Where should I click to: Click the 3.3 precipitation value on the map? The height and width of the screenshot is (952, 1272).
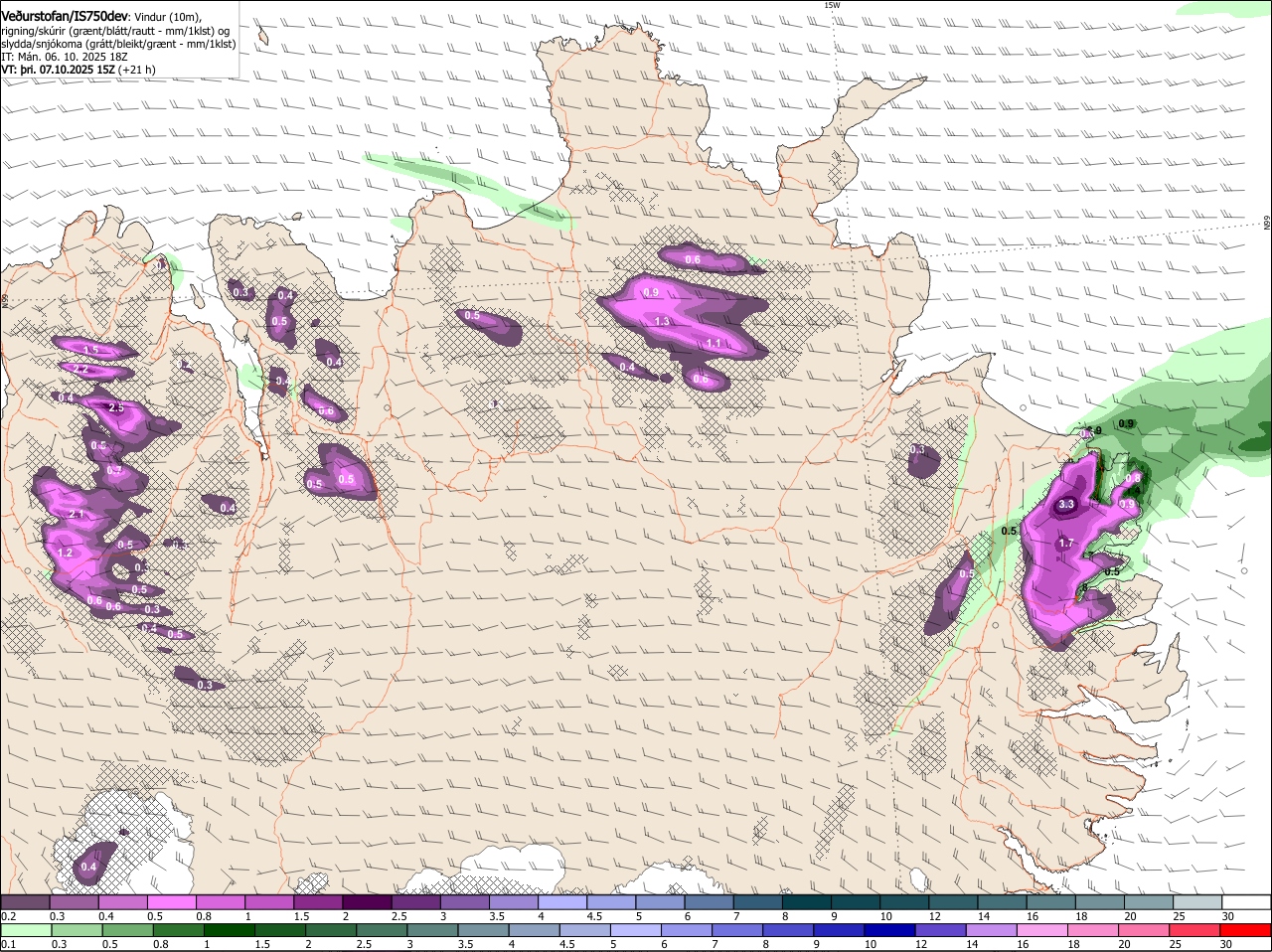1066,505
